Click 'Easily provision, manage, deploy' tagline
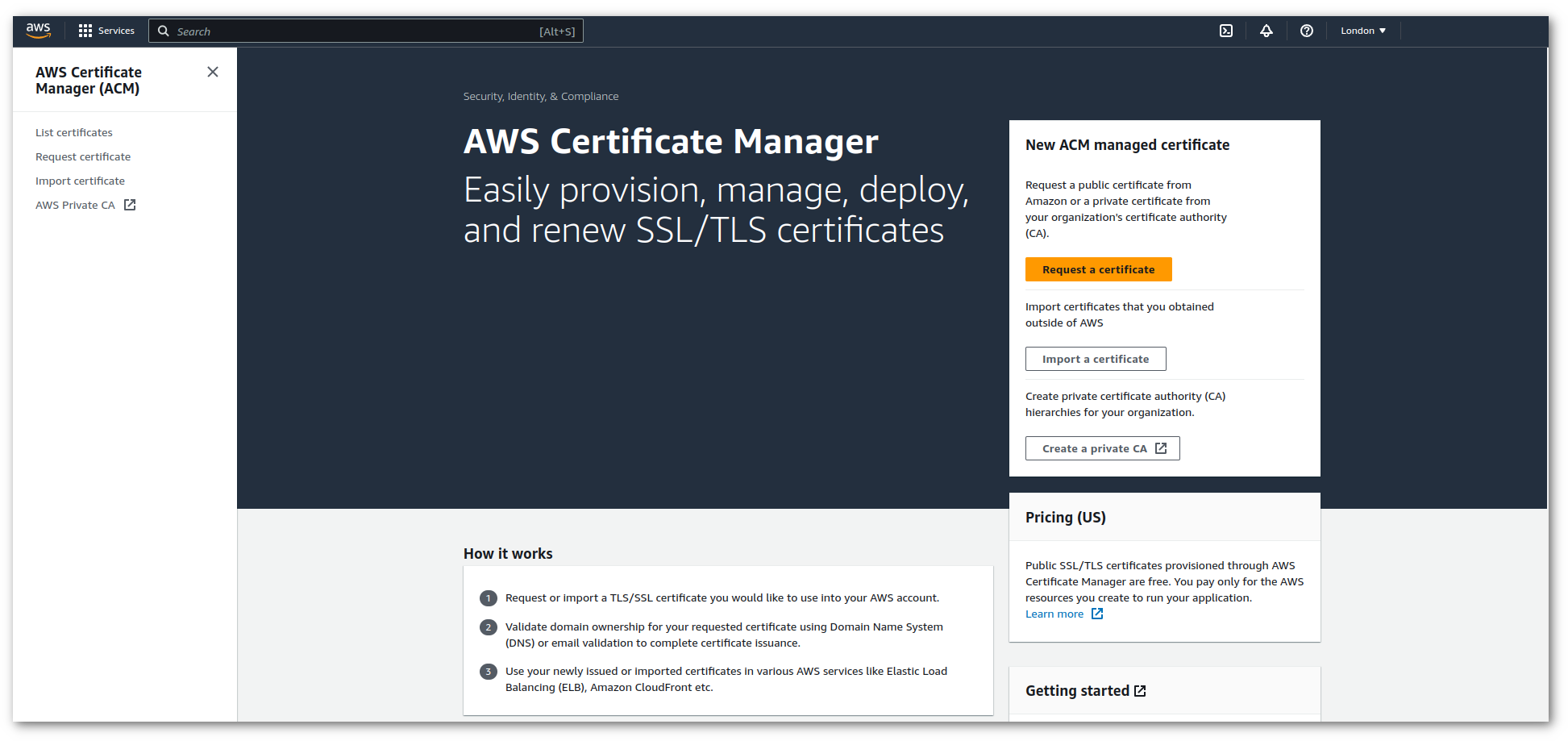This screenshot has width=1568, height=741. 716,210
